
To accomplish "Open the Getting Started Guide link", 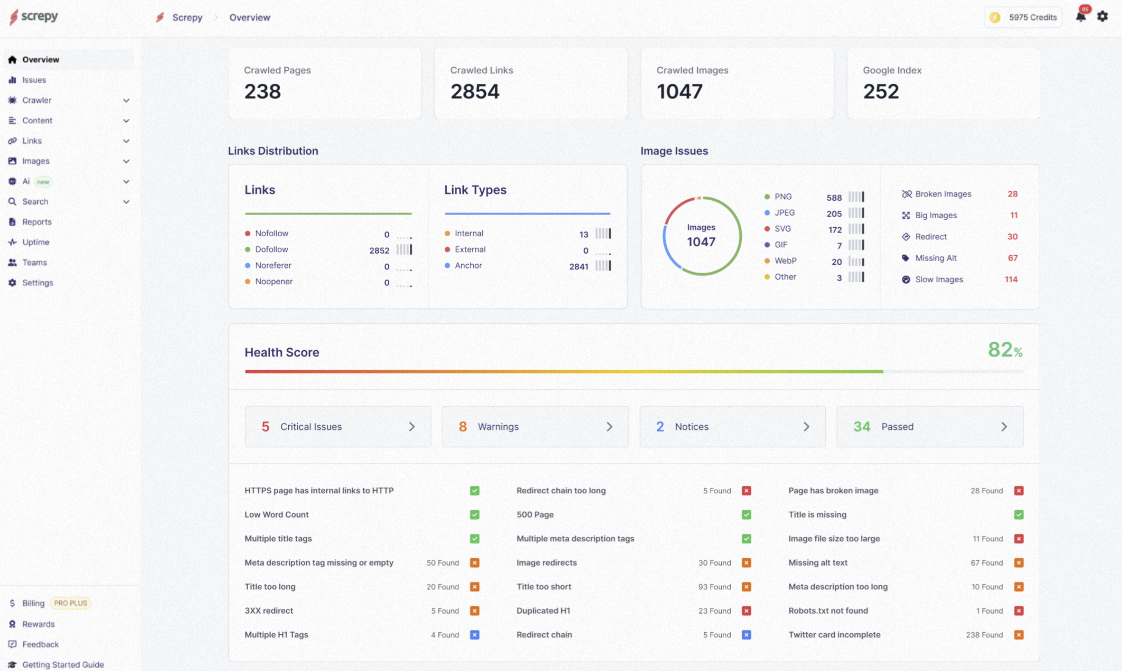I will (x=62, y=664).
